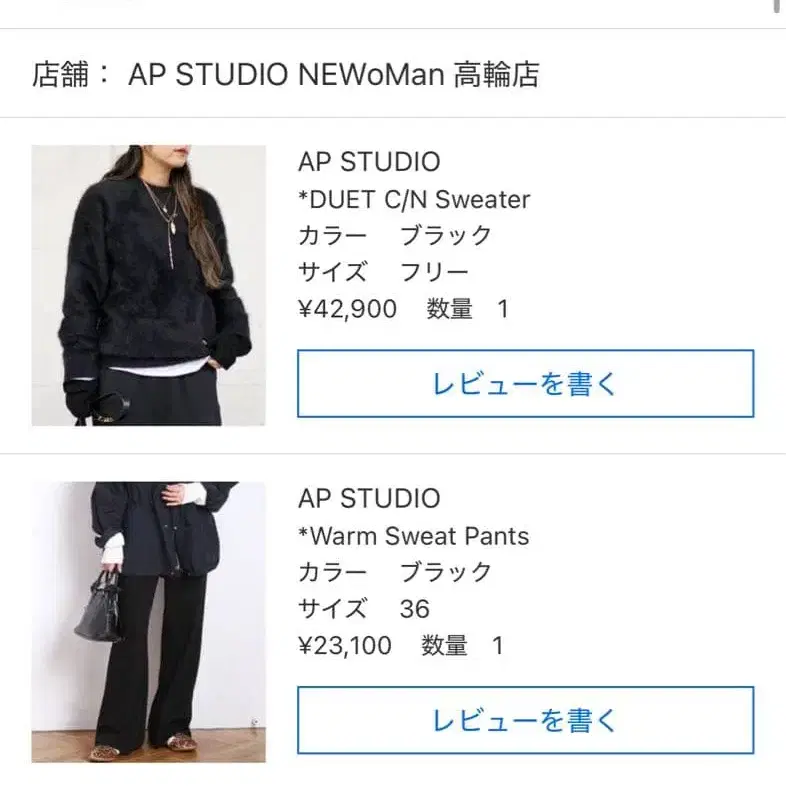Click the sweater's サイズ フリー line
The height and width of the screenshot is (786, 786).
(x=383, y=272)
